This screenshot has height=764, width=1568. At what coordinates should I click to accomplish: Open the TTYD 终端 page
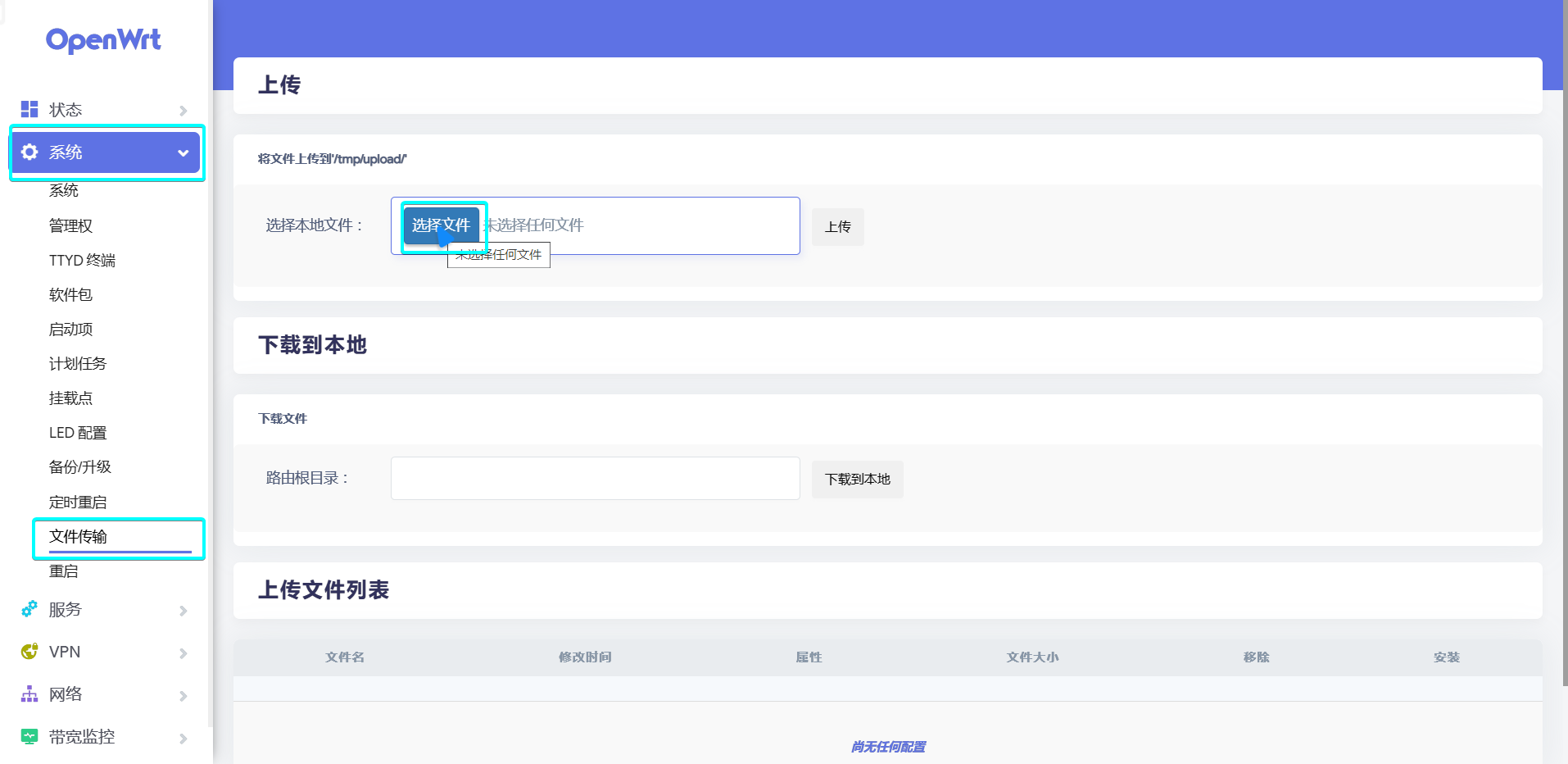[82, 260]
